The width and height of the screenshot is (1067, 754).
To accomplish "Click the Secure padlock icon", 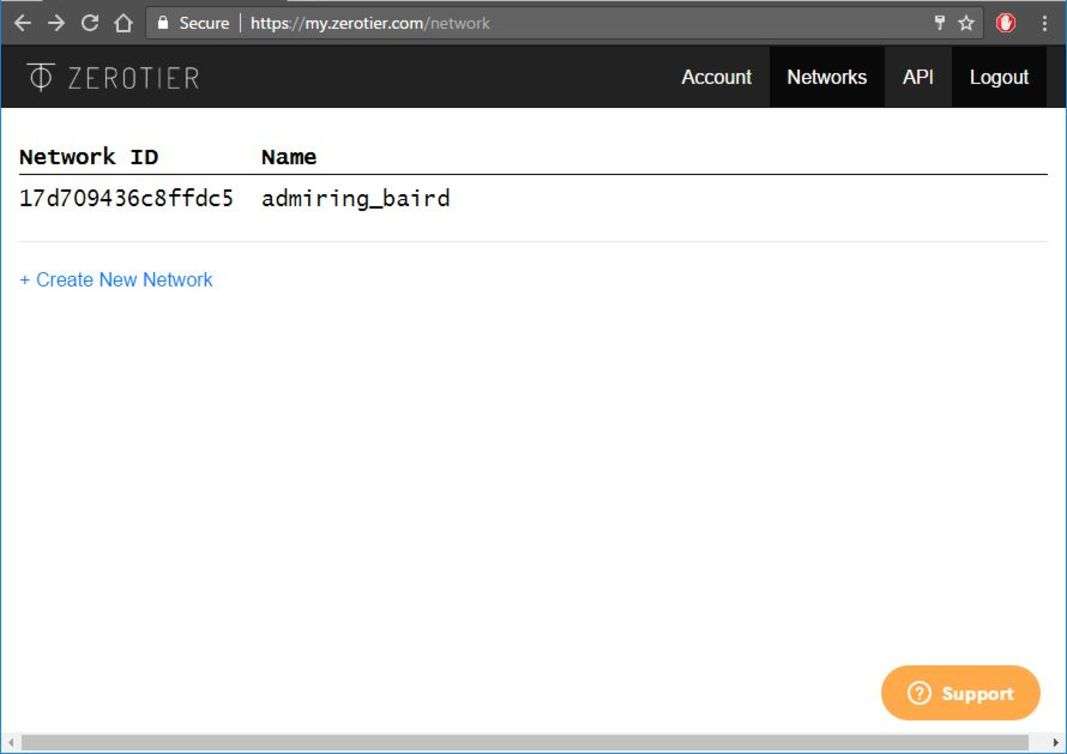I will click(164, 23).
